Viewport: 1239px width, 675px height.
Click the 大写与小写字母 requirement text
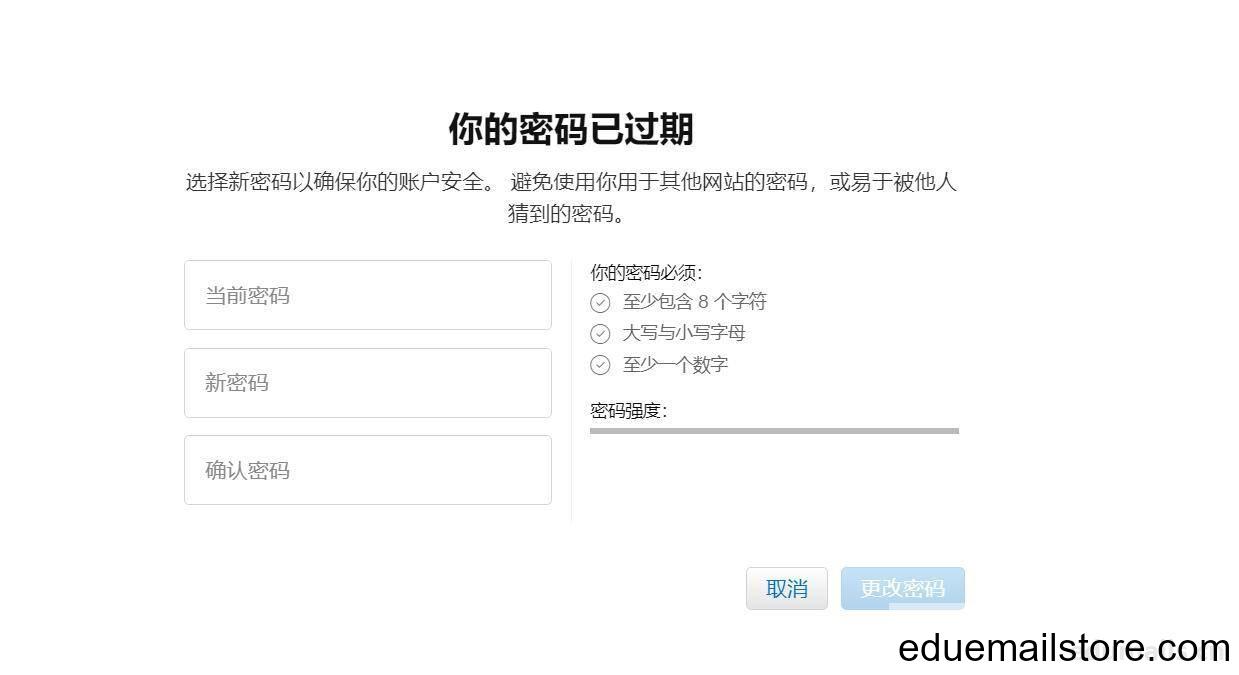point(684,333)
